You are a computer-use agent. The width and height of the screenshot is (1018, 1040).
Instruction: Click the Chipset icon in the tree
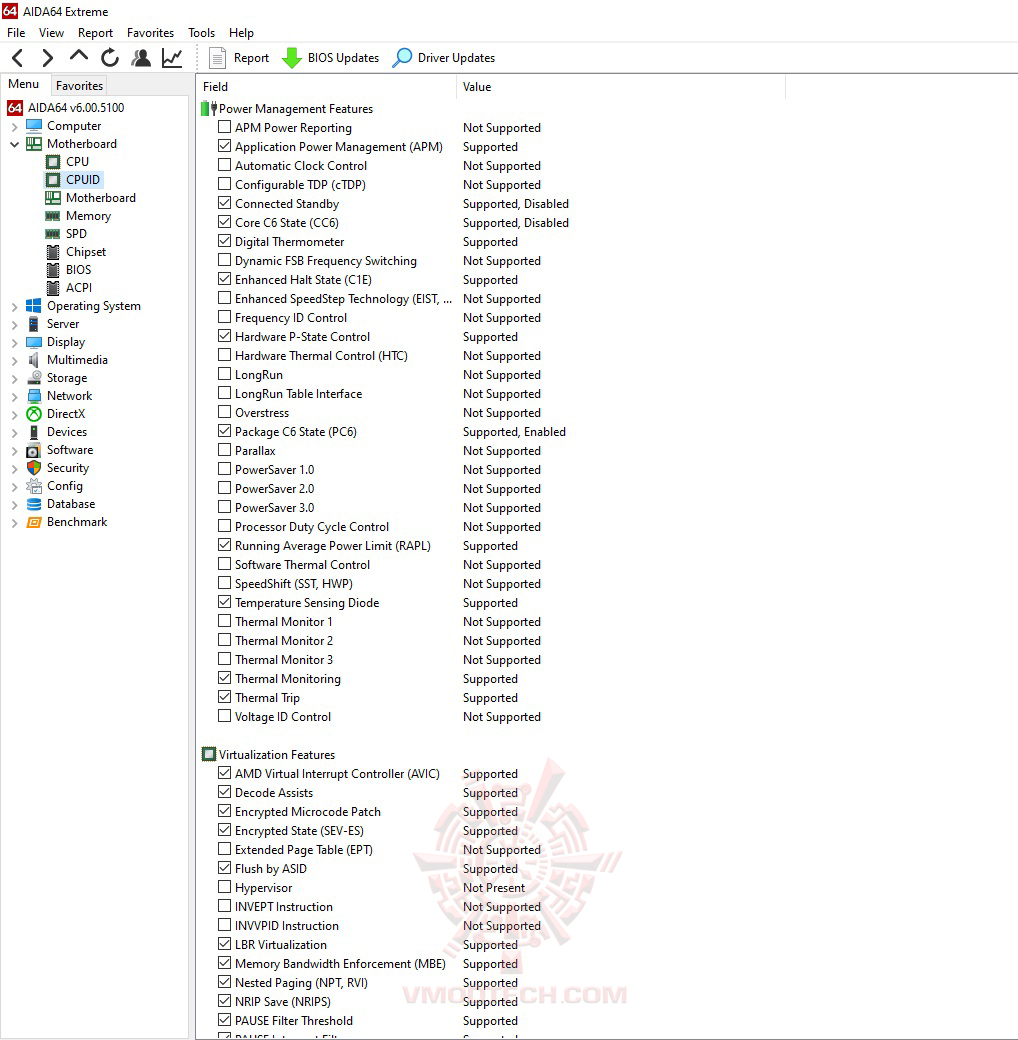pos(53,252)
